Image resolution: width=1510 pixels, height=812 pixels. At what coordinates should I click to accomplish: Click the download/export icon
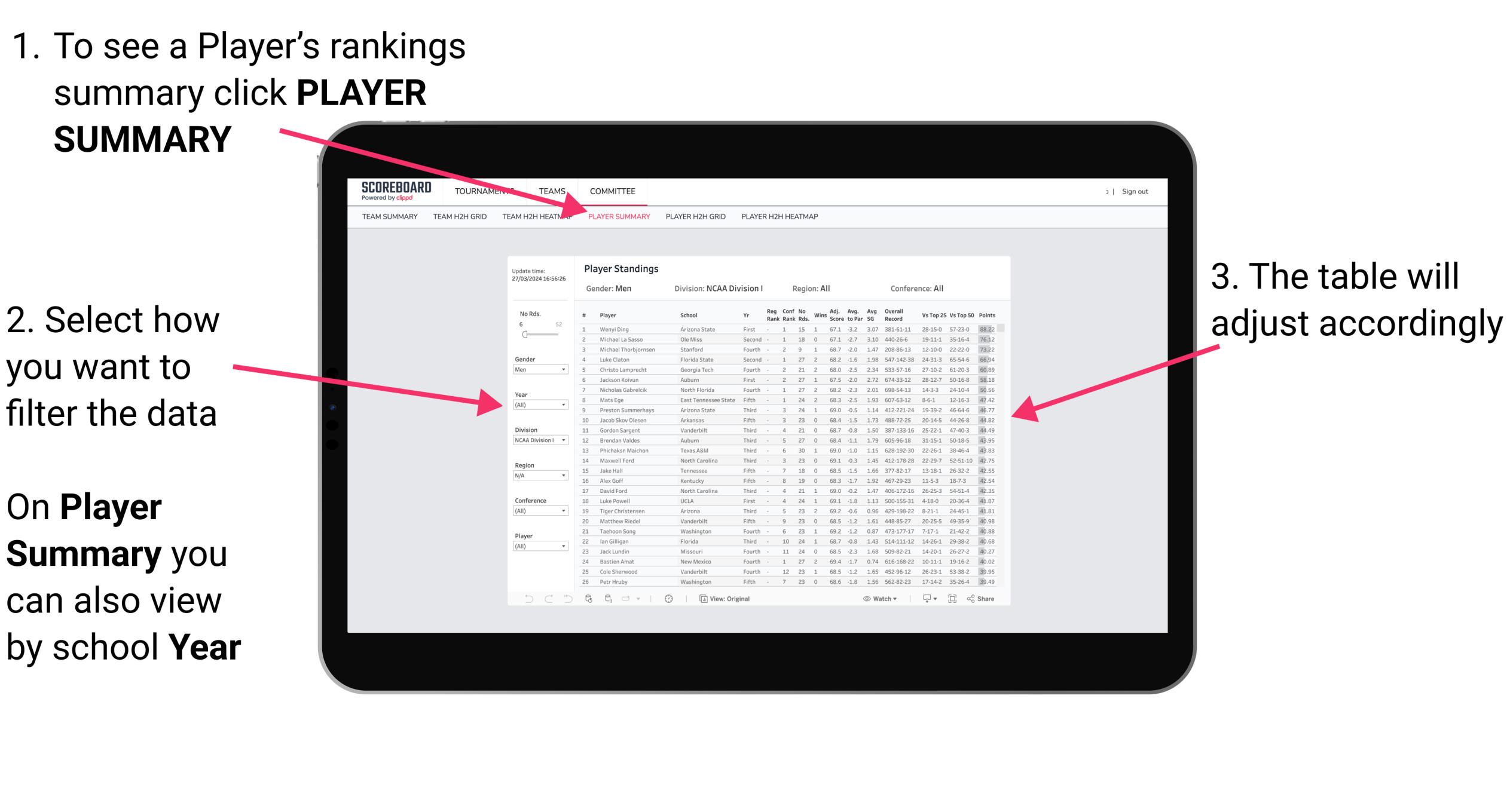click(919, 599)
